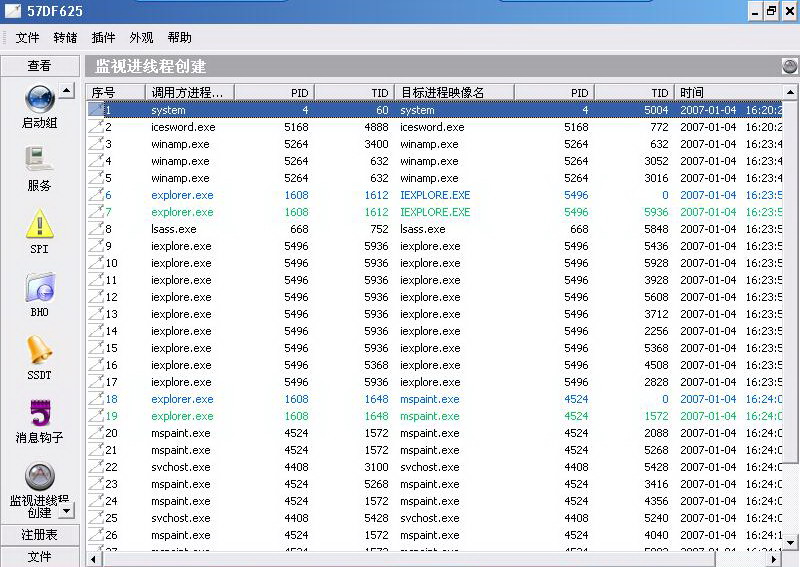Viewport: 800px width, 567px height.
Task: Select row 23 mspaint.exe TID 5268
Action: (434, 484)
